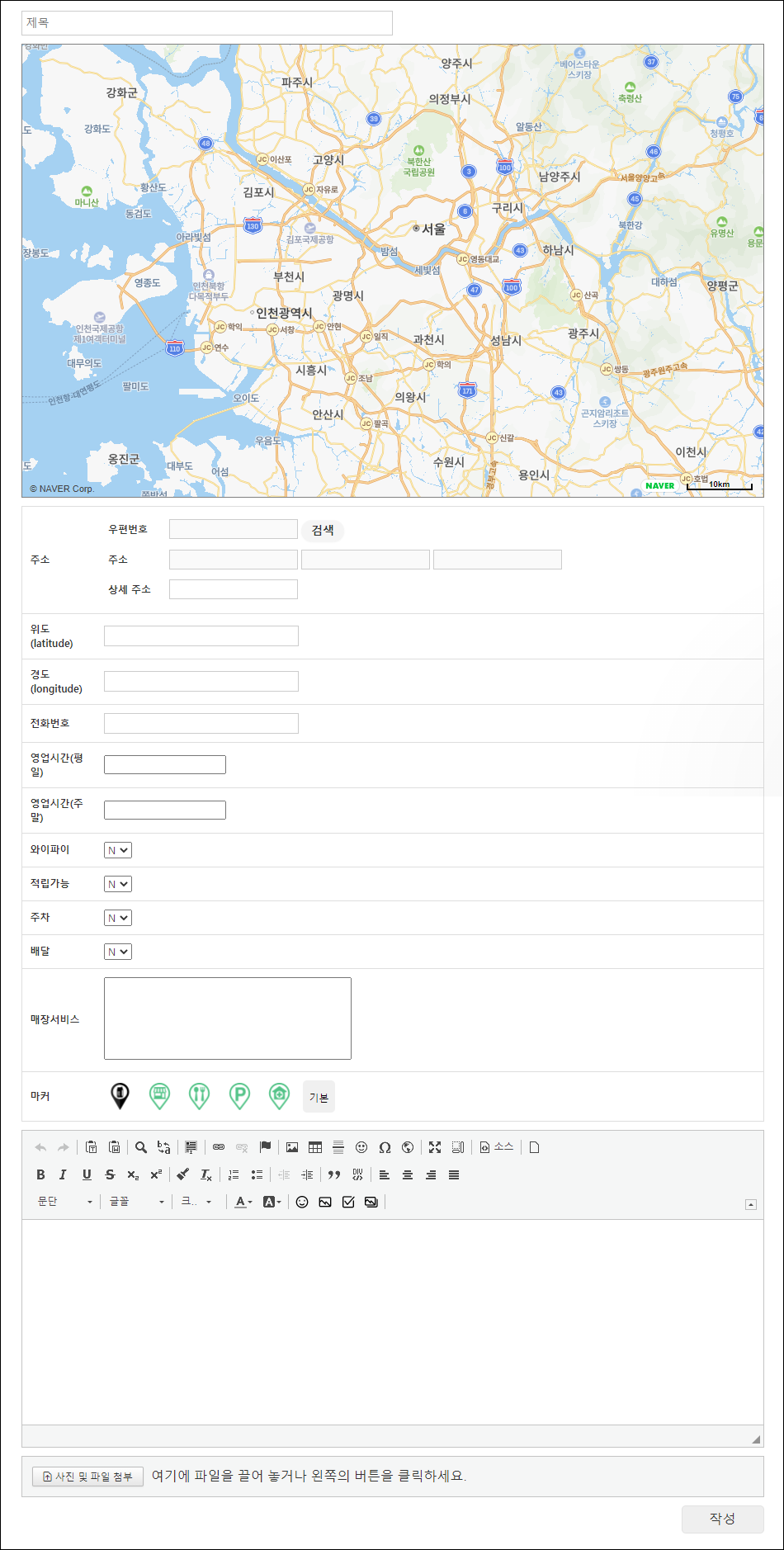This screenshot has width=784, height=1550.
Task: Open the 적립가능 N dropdown
Action: (118, 884)
